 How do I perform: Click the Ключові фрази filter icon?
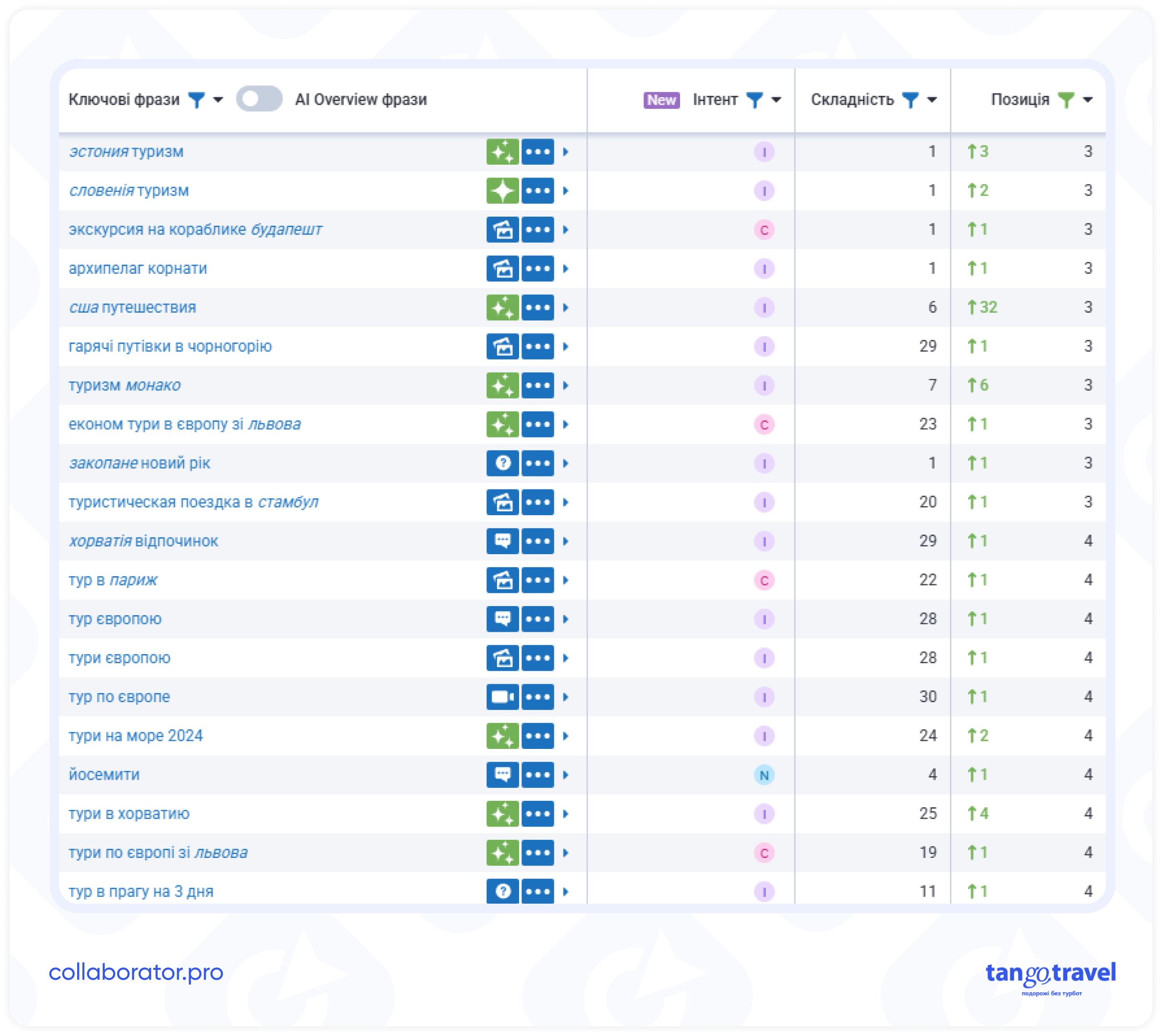(x=196, y=100)
